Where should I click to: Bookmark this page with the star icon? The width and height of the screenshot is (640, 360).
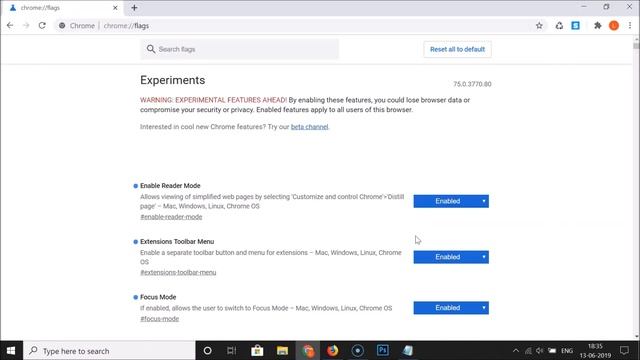(x=539, y=25)
